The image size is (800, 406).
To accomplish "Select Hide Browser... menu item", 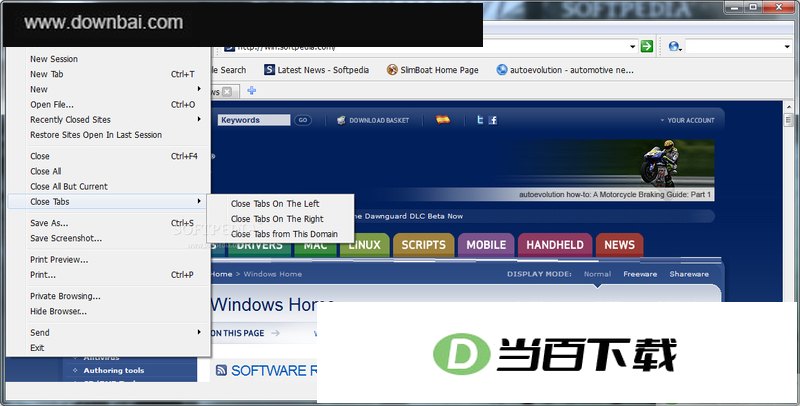I will 108,312.
